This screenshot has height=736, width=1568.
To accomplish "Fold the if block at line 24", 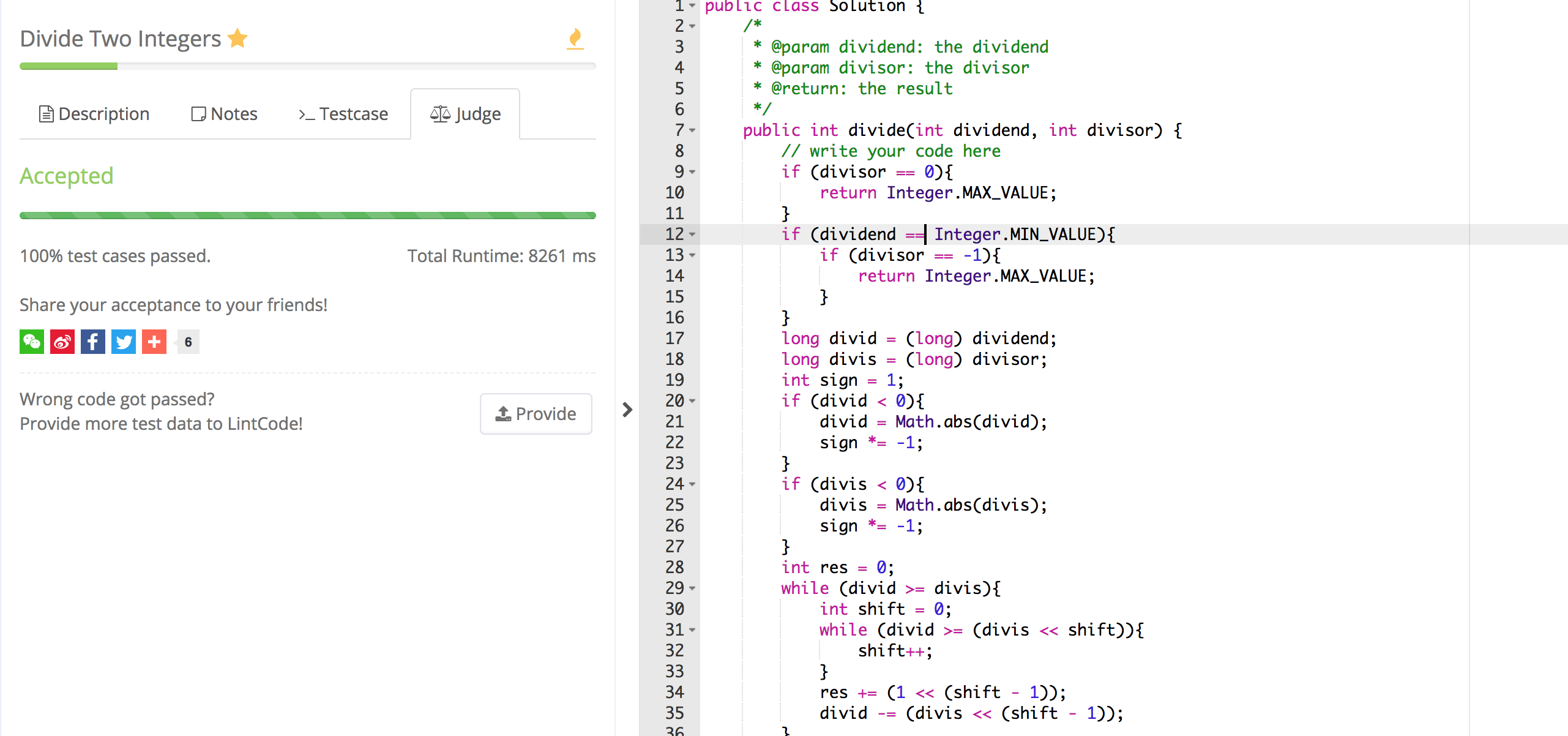I will click(x=692, y=484).
